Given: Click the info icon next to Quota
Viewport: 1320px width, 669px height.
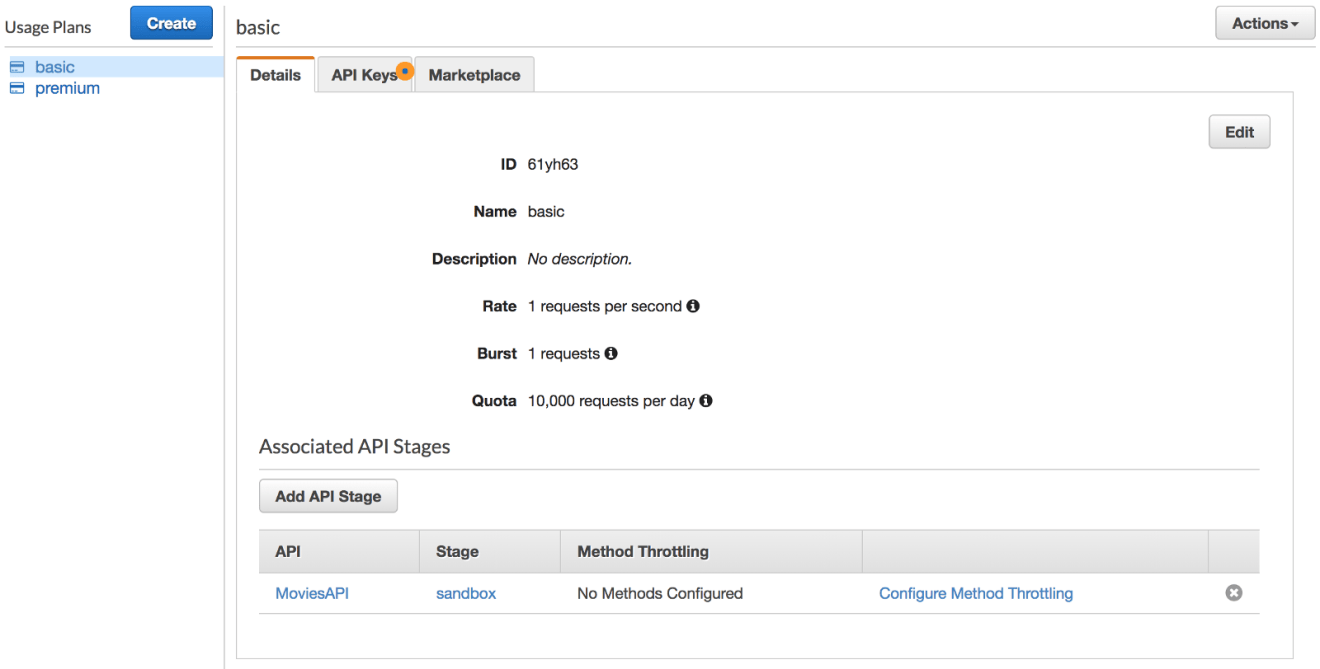Looking at the screenshot, I should 706,401.
